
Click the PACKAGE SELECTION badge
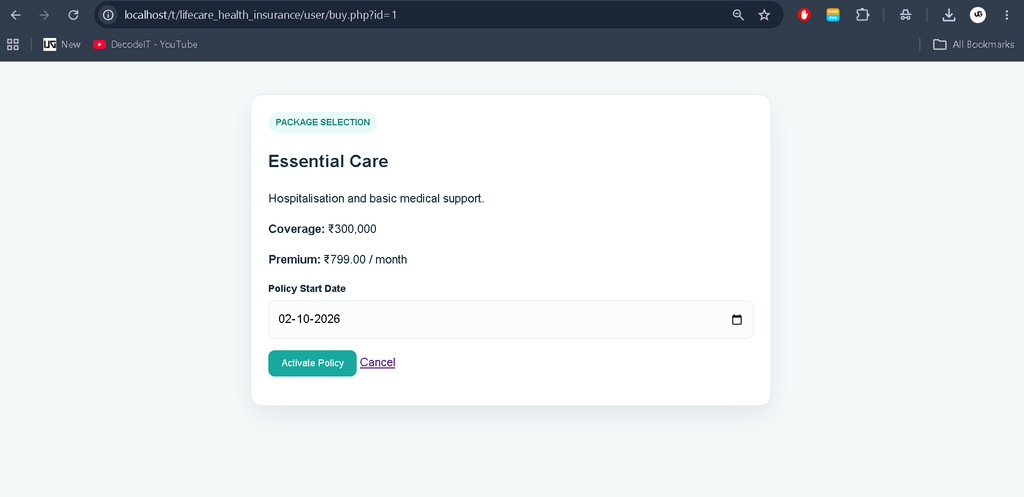tap(323, 122)
